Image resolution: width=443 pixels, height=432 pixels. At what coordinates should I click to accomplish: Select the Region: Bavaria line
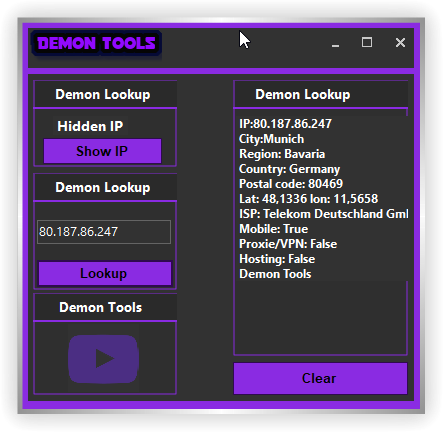(x=282, y=154)
